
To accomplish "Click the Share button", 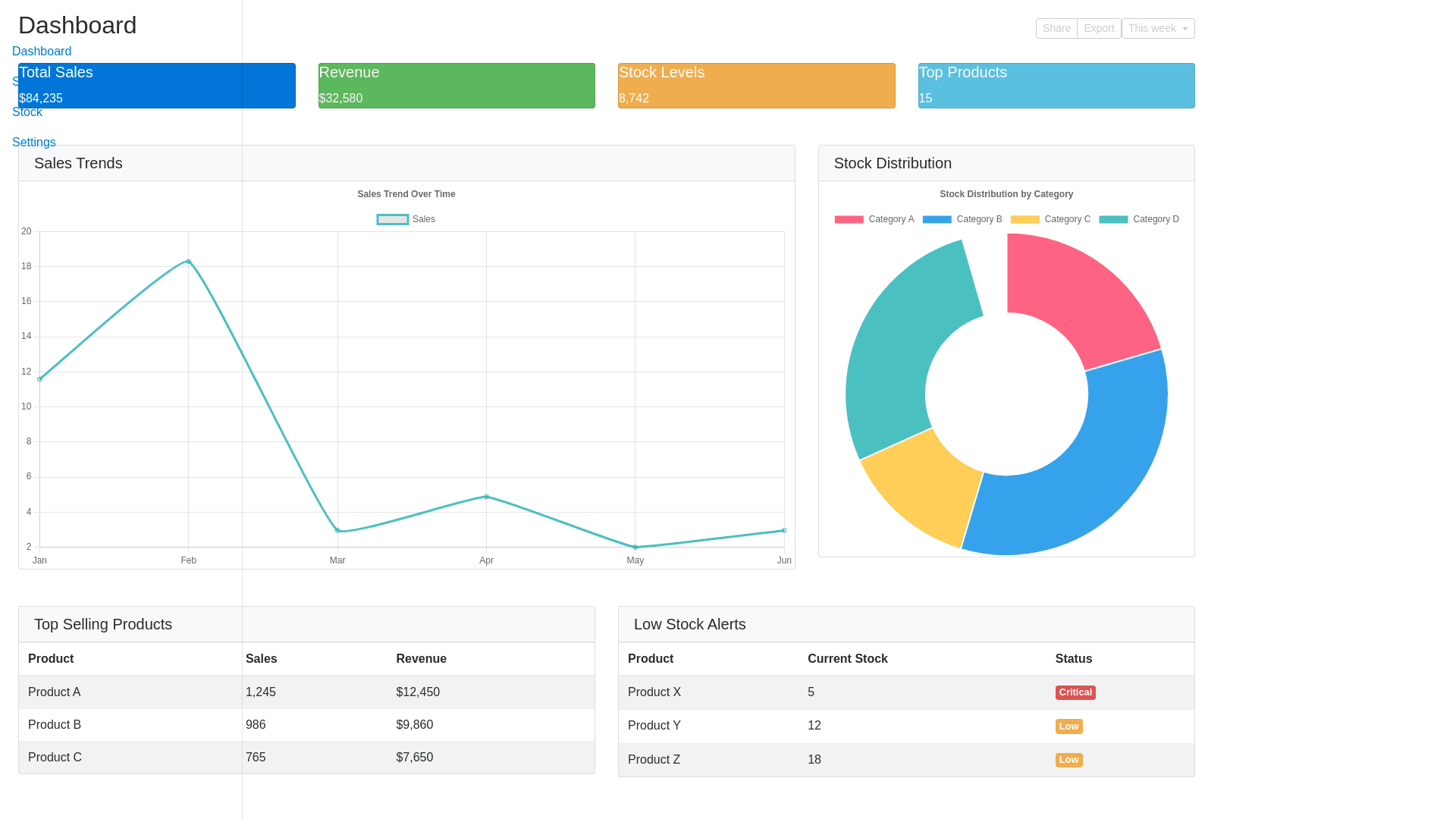I will (x=1056, y=28).
